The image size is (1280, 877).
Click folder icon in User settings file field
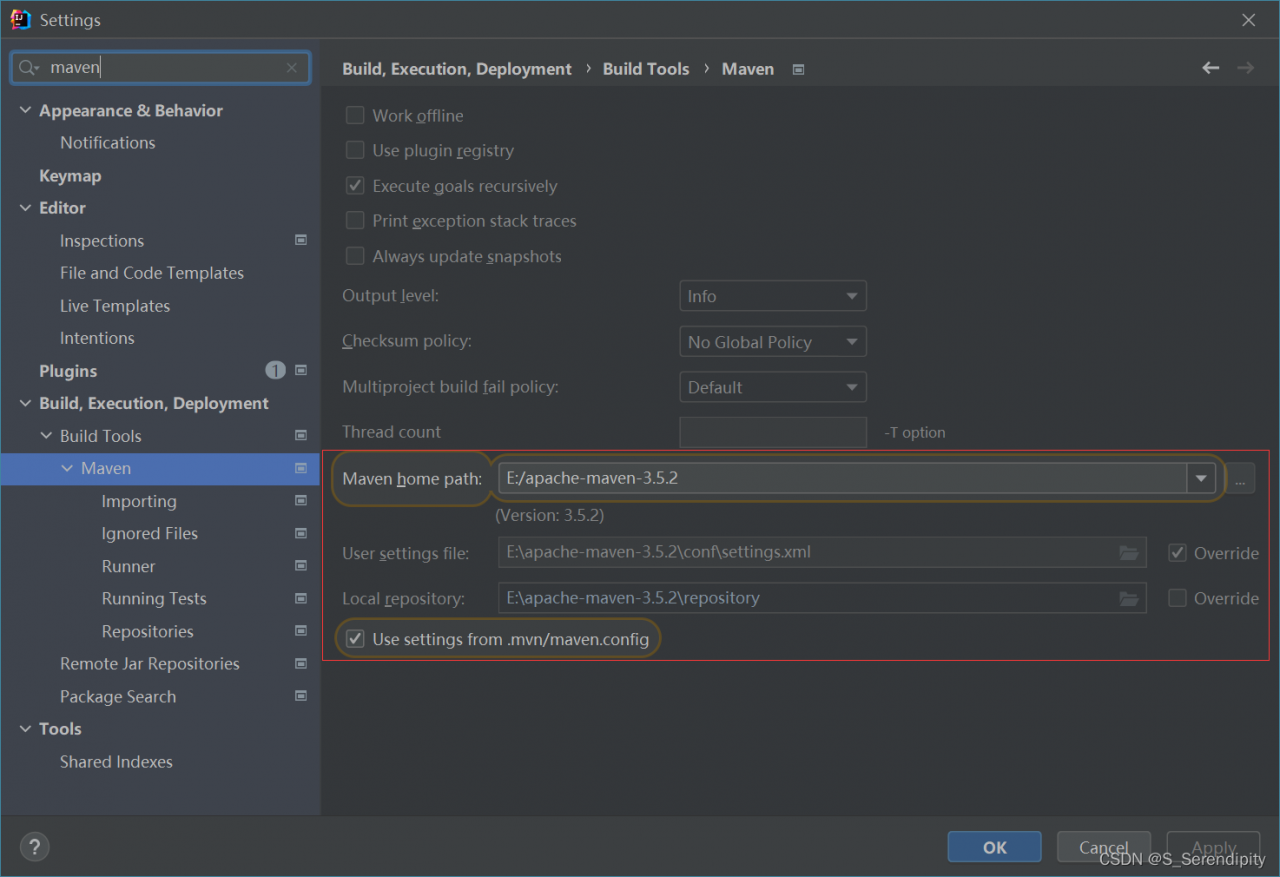[x=1129, y=553]
